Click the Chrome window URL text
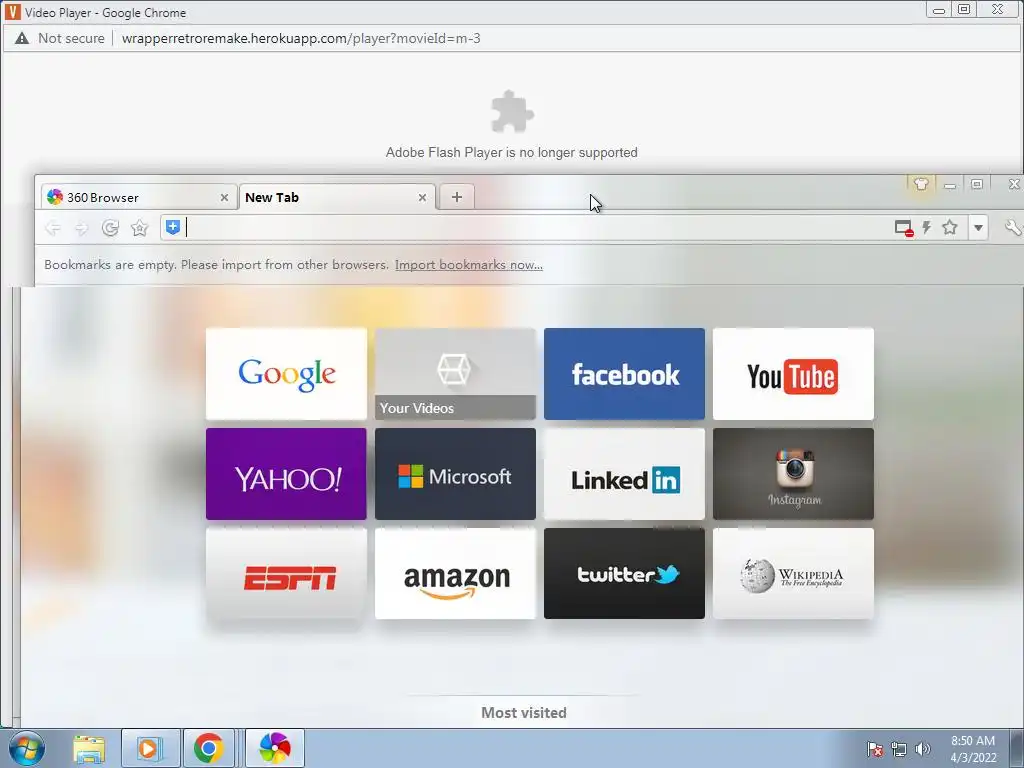Image resolution: width=1024 pixels, height=768 pixels. pos(301,38)
